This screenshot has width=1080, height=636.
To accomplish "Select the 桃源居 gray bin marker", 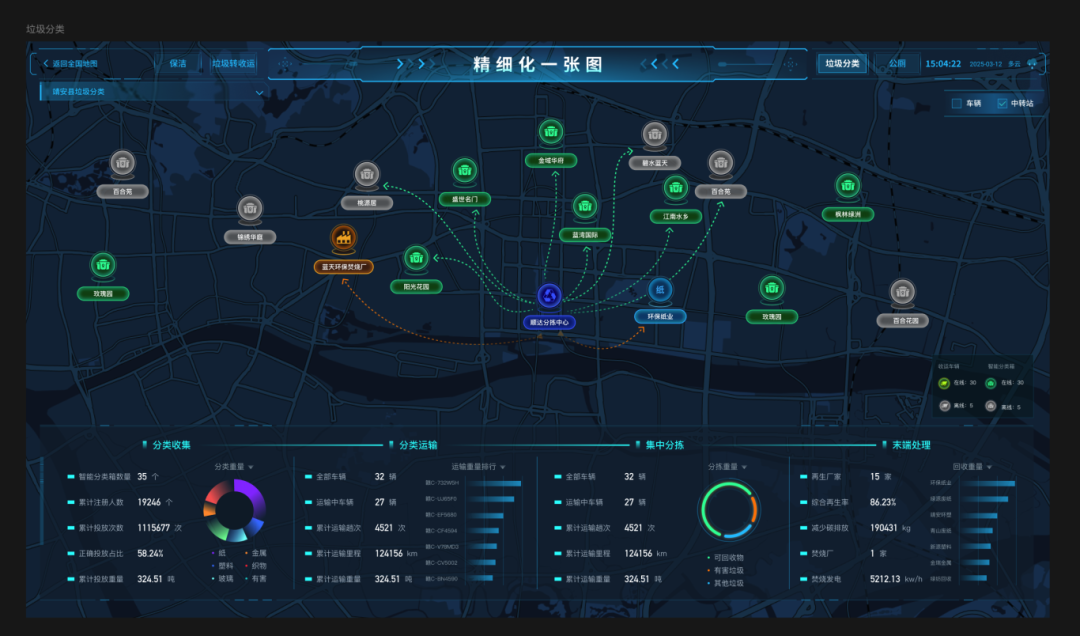I will 367,175.
